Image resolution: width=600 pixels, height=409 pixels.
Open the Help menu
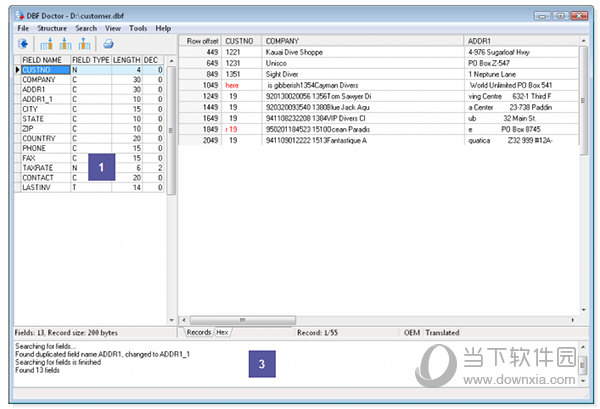click(163, 28)
